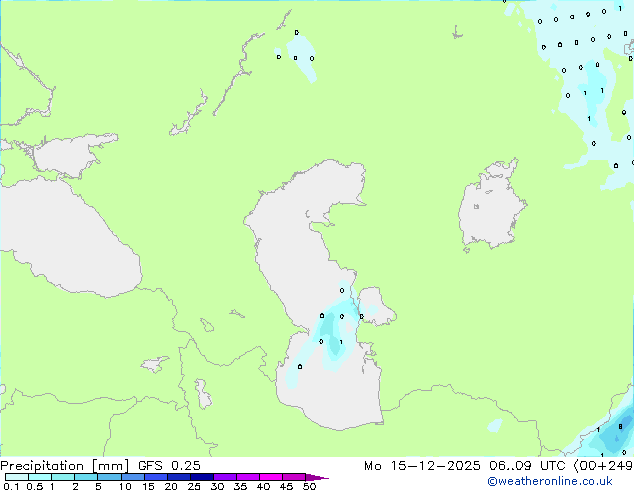Image resolution: width=634 pixels, height=490 pixels.
Task: Click the '0.1' legend scale label
Action: [x=11, y=486]
